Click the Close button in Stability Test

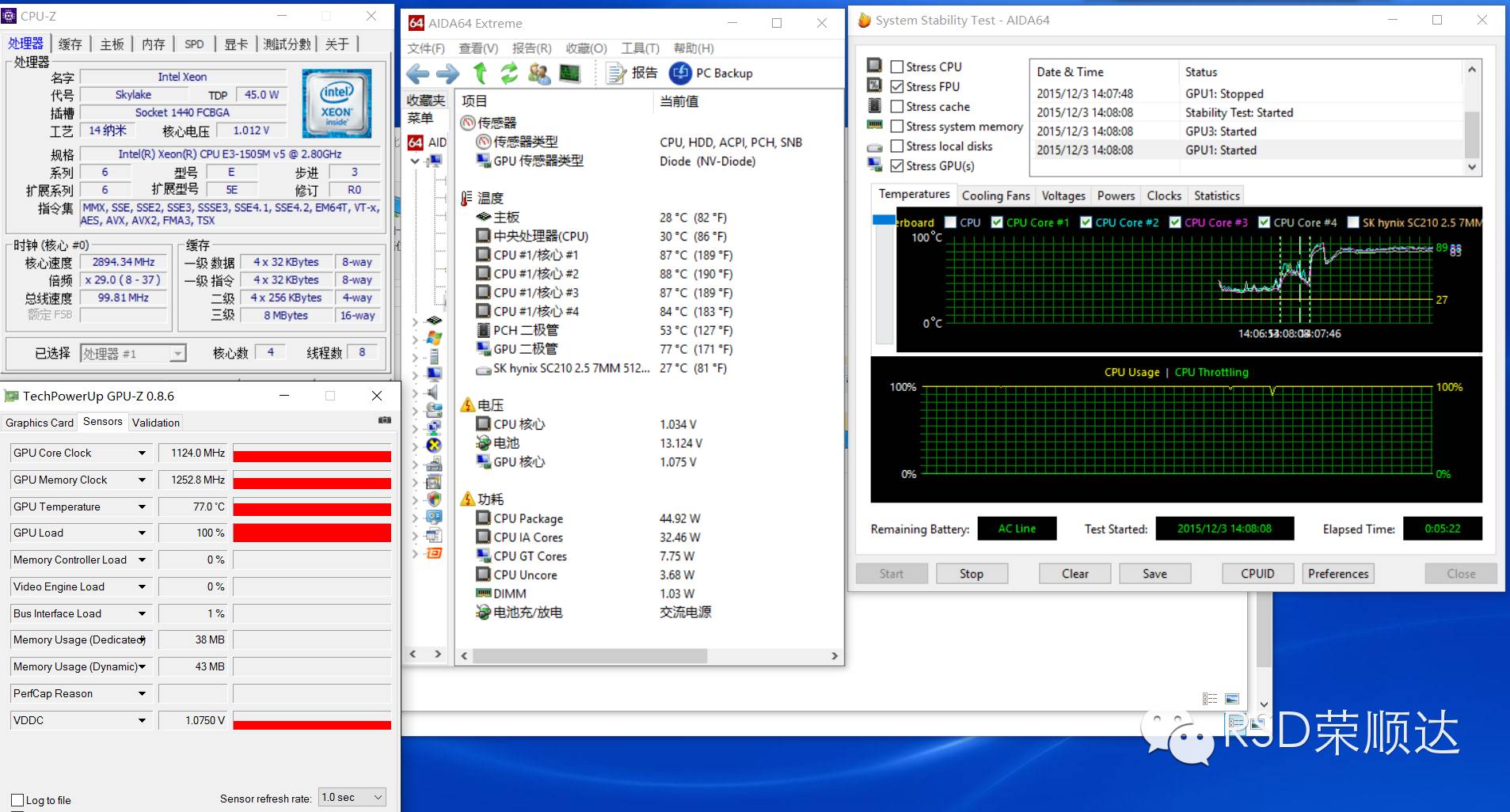1461,574
